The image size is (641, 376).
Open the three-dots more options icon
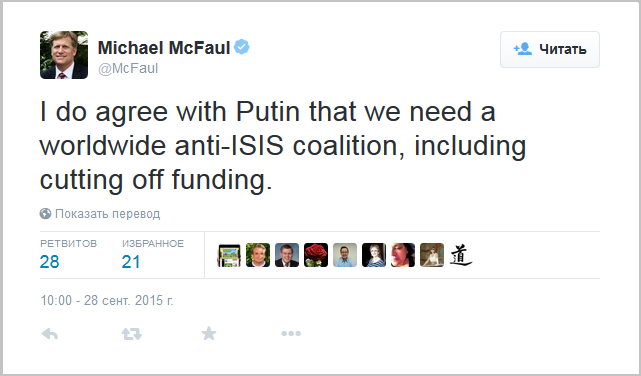[x=291, y=333]
